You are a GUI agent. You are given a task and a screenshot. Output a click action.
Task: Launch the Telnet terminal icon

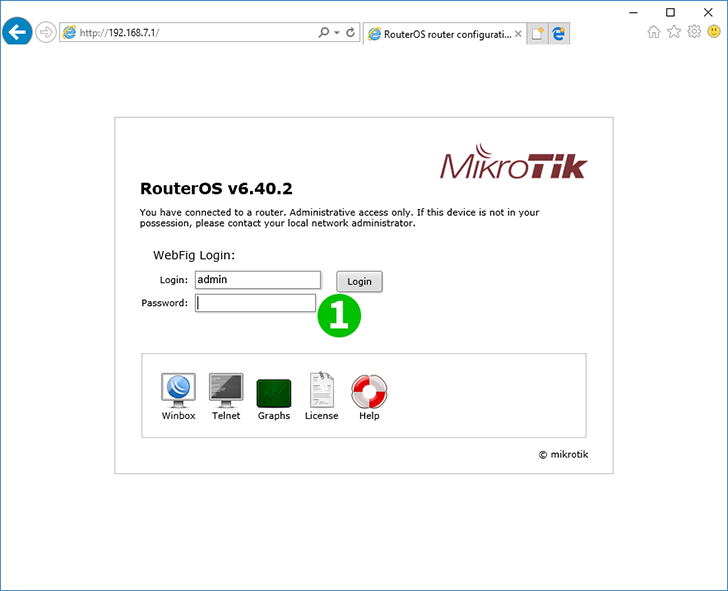pos(226,390)
